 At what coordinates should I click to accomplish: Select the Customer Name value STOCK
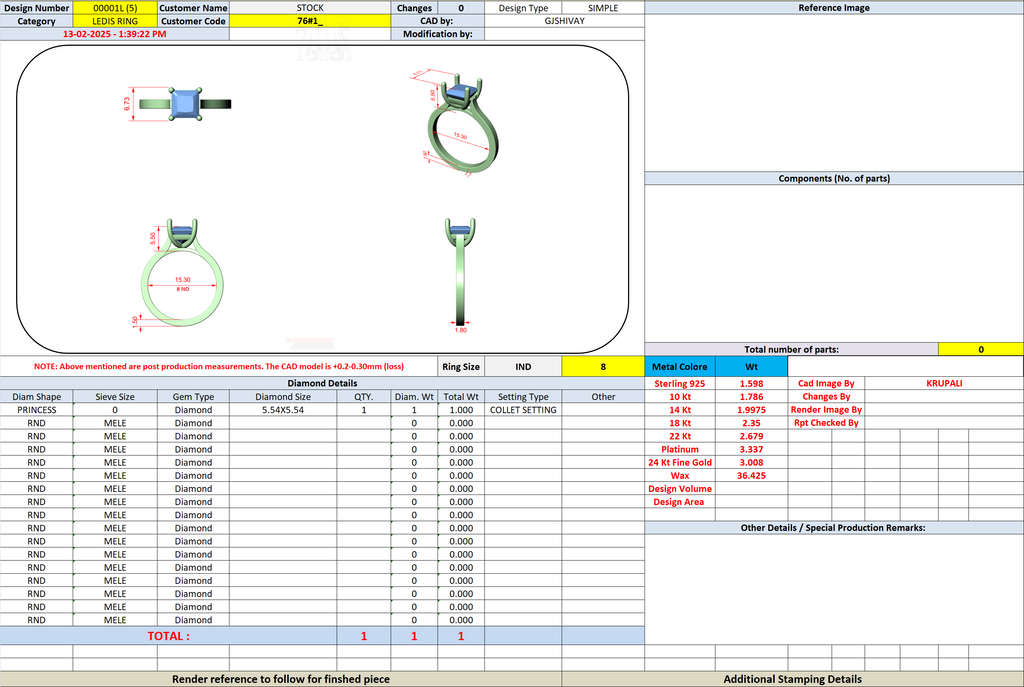[x=310, y=8]
